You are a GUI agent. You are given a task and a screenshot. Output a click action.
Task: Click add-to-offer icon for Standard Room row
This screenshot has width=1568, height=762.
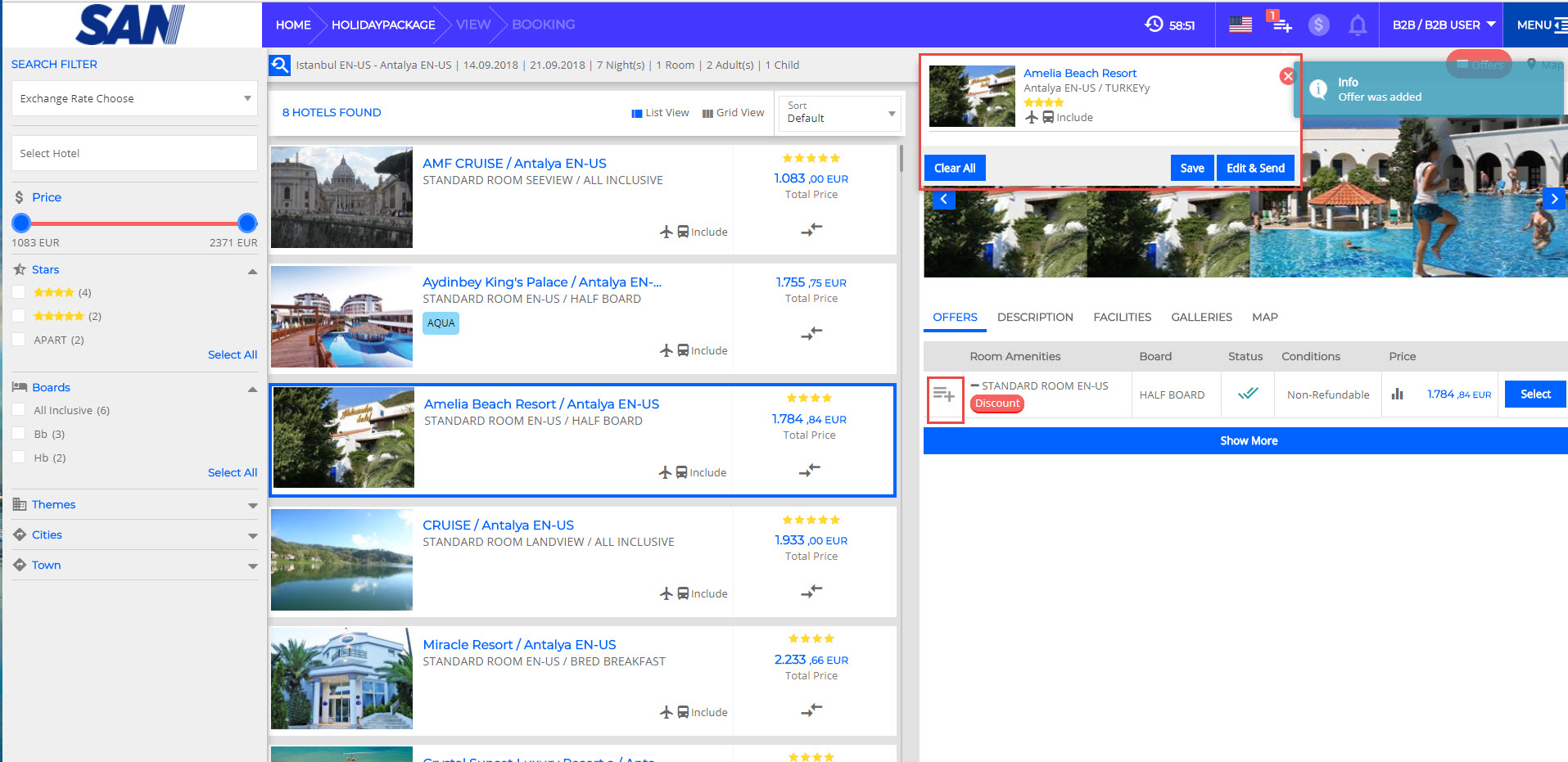pyautogui.click(x=944, y=395)
